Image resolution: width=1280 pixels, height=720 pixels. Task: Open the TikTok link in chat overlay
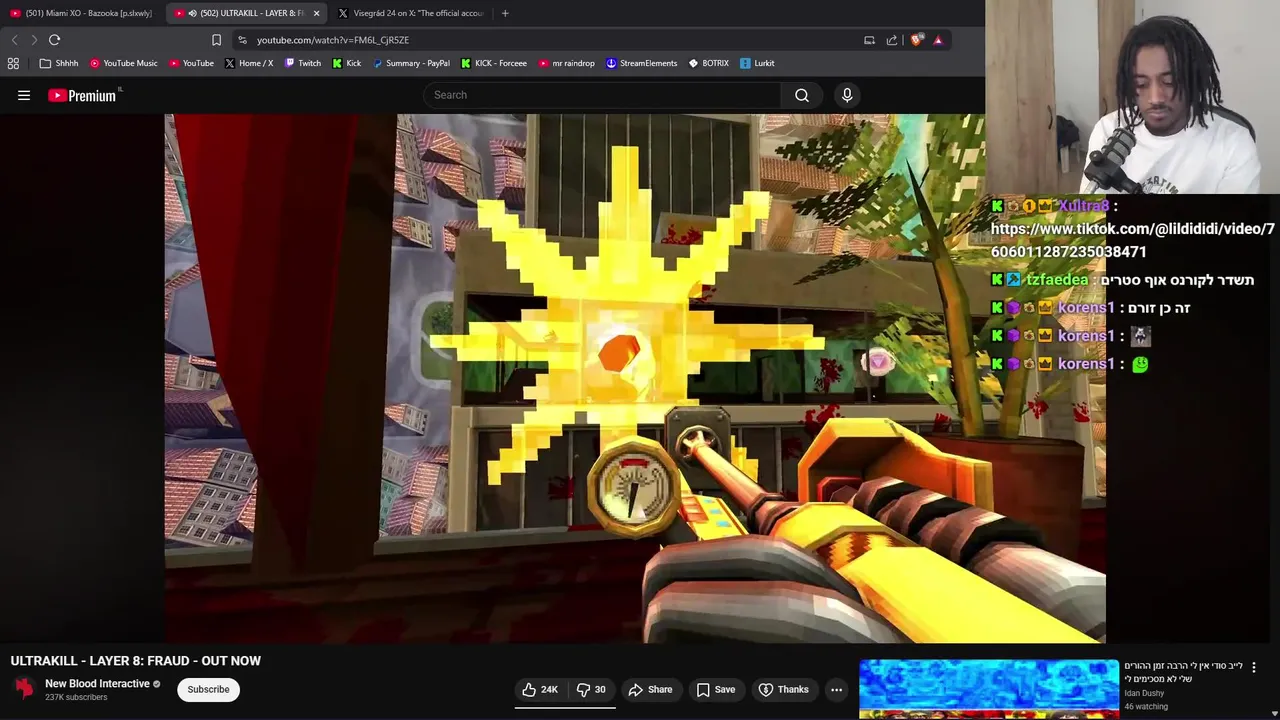pyautogui.click(x=1132, y=240)
